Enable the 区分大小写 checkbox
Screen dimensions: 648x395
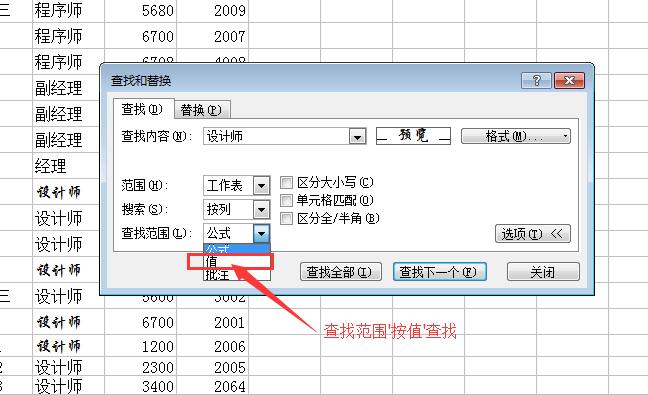pos(286,182)
